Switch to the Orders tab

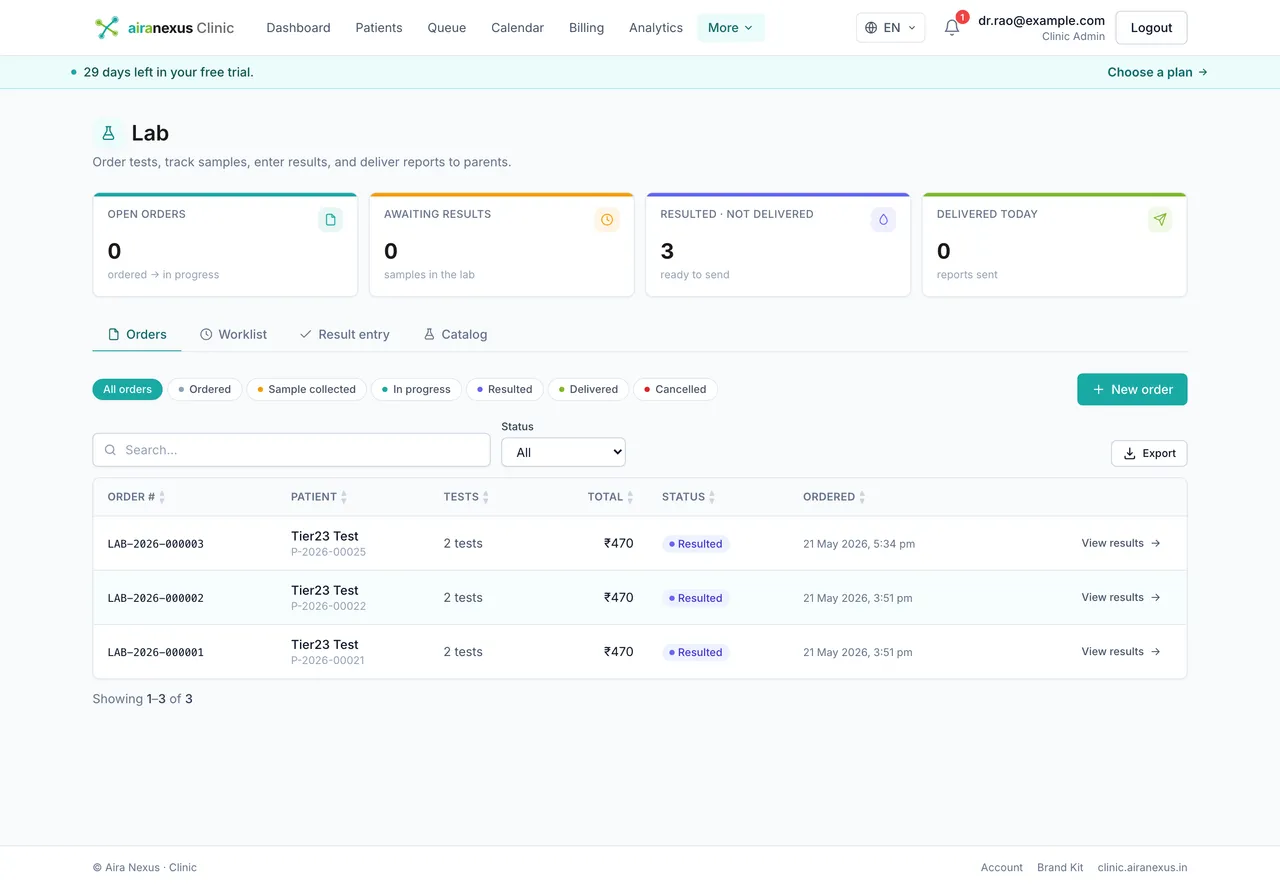(x=137, y=334)
